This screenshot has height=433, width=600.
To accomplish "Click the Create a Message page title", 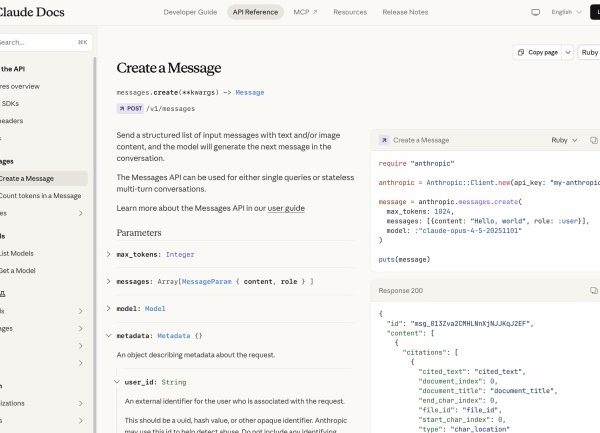I will tap(169, 68).
